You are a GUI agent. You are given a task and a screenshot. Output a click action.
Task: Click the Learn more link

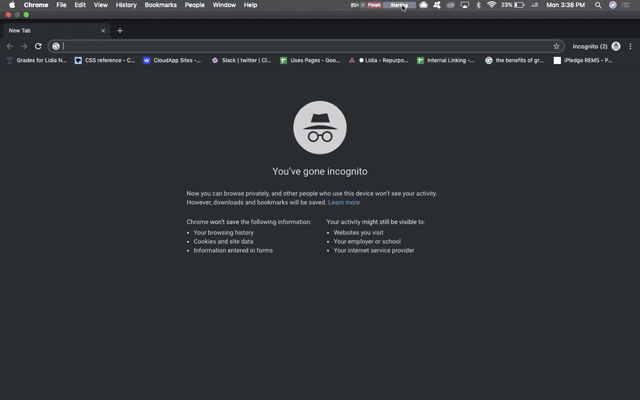[x=344, y=202]
